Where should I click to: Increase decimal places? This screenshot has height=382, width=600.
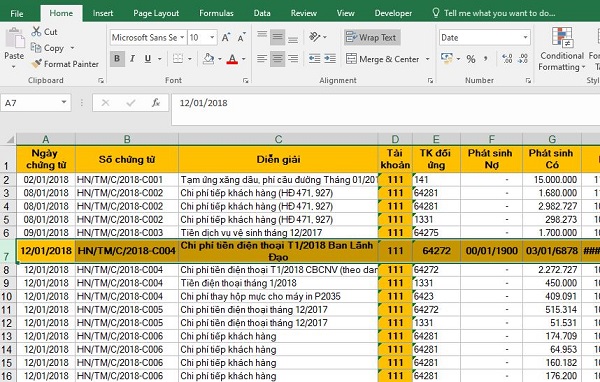tap(508, 59)
